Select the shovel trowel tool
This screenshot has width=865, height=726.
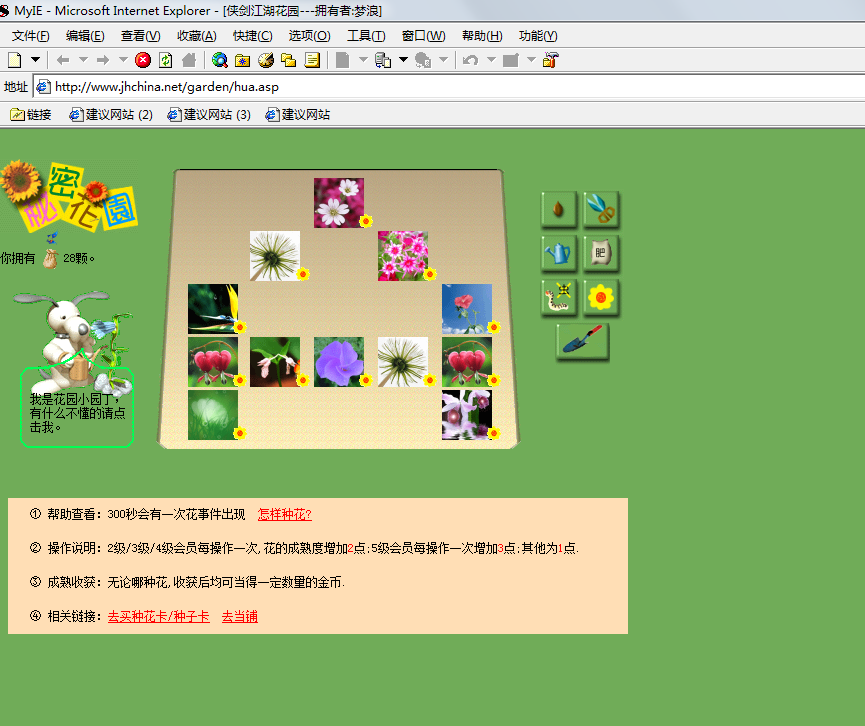tap(583, 341)
